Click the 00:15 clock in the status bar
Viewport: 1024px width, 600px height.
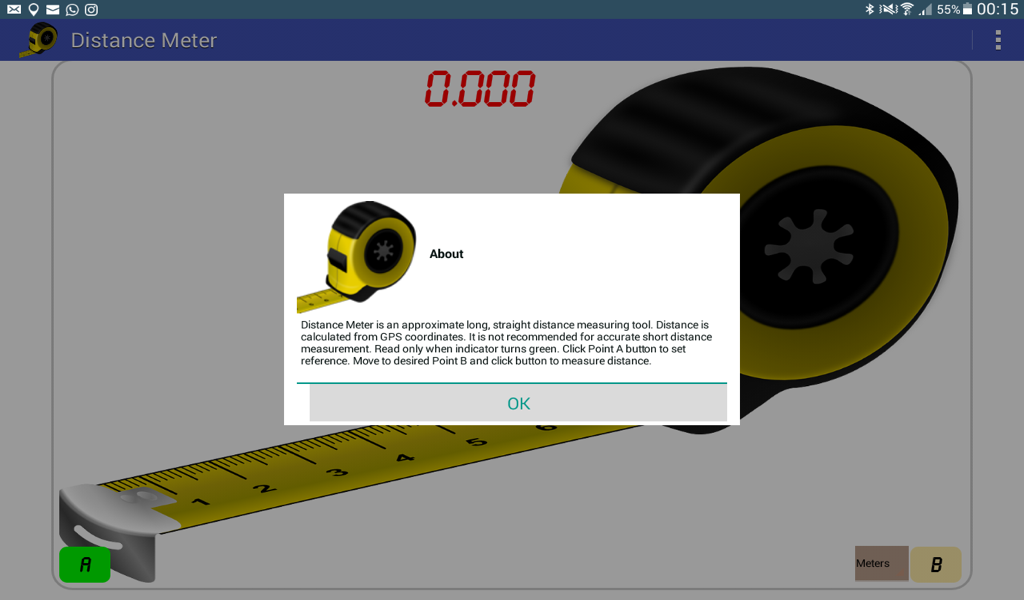997,10
